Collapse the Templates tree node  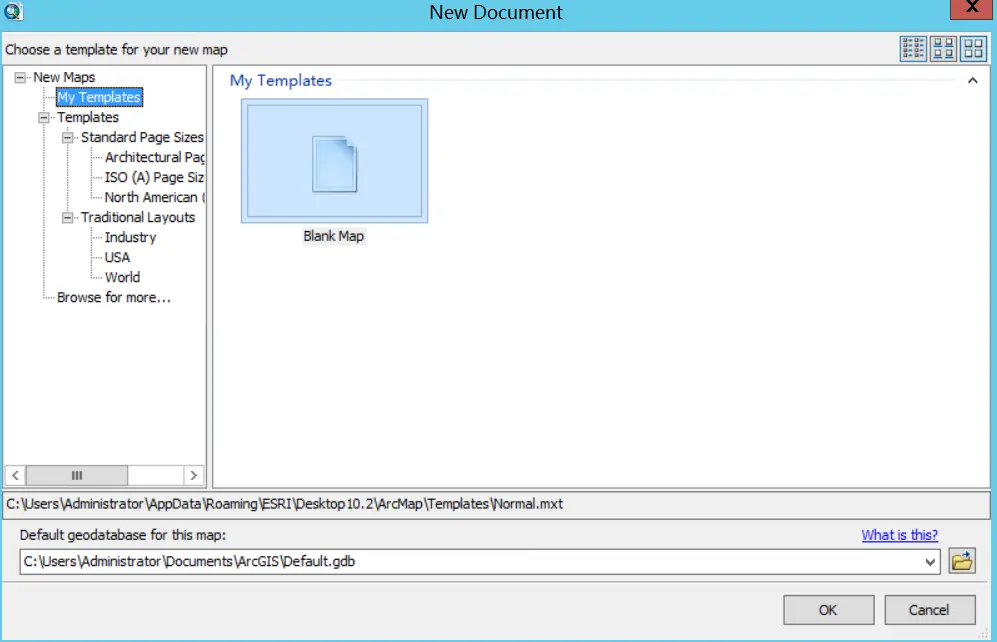click(x=44, y=118)
